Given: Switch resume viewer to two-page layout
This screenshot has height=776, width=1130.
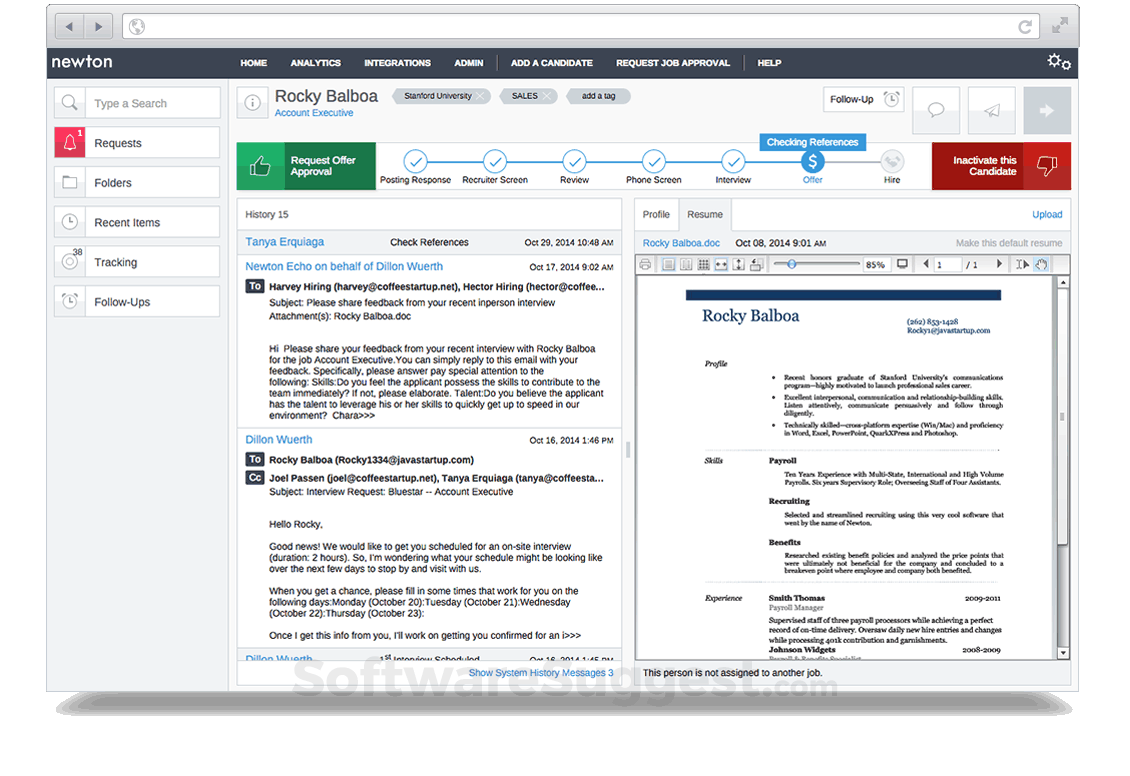Looking at the screenshot, I should pyautogui.click(x=685, y=264).
